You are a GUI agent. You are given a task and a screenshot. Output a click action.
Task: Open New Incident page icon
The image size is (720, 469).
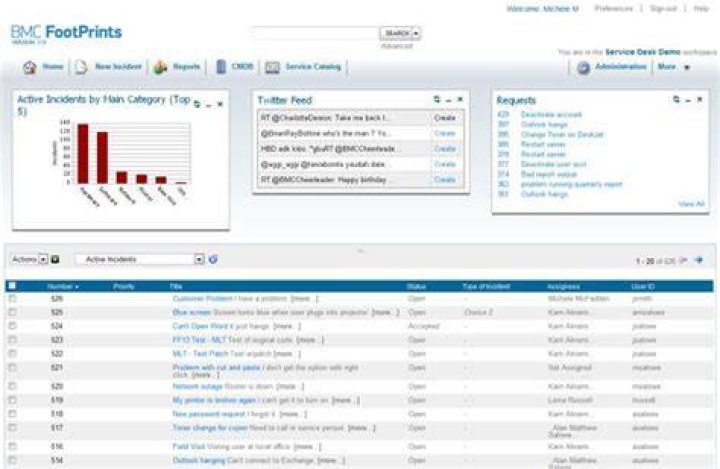81,67
